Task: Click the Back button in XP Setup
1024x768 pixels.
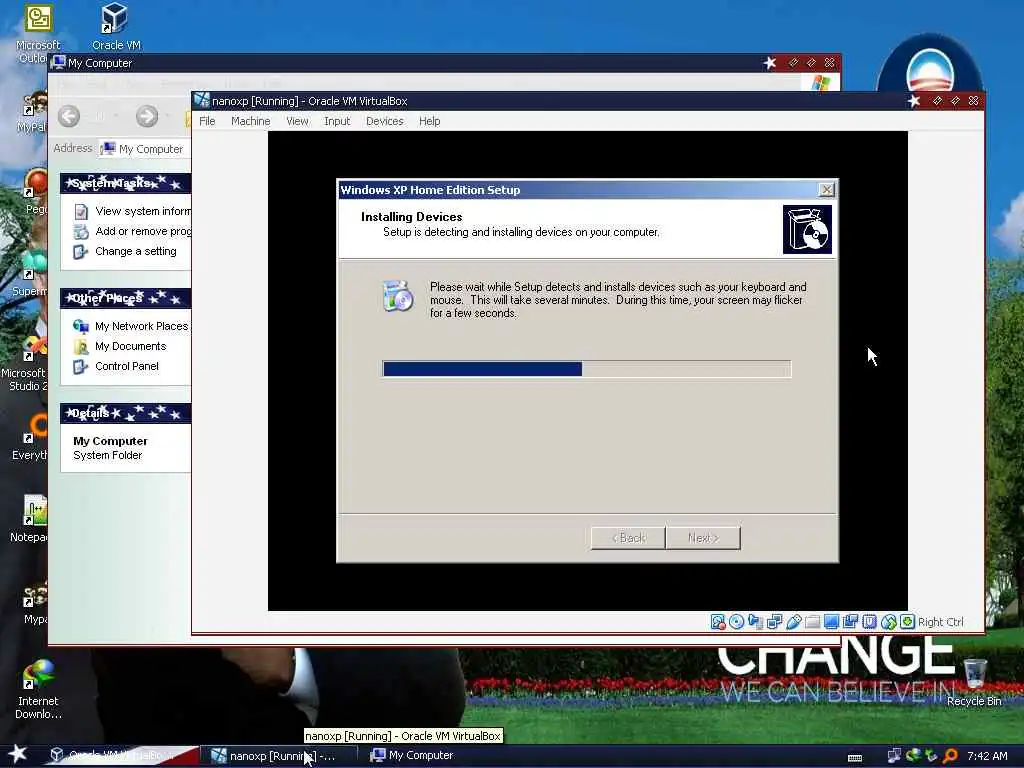Action: 628,537
